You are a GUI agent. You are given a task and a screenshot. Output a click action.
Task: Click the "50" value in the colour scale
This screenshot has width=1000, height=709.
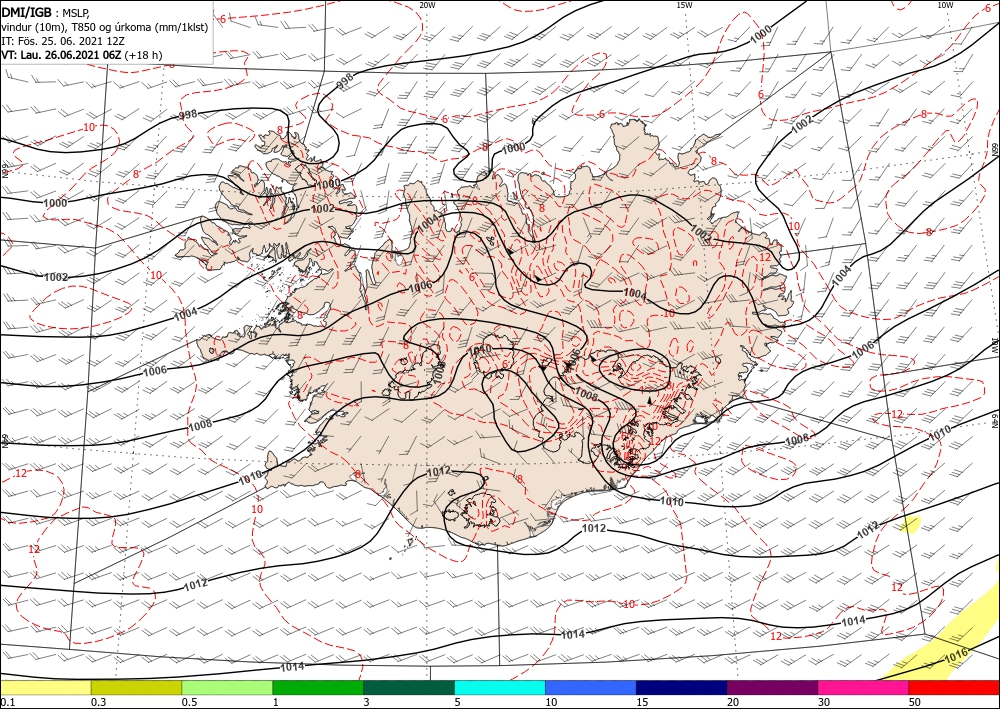tap(913, 703)
